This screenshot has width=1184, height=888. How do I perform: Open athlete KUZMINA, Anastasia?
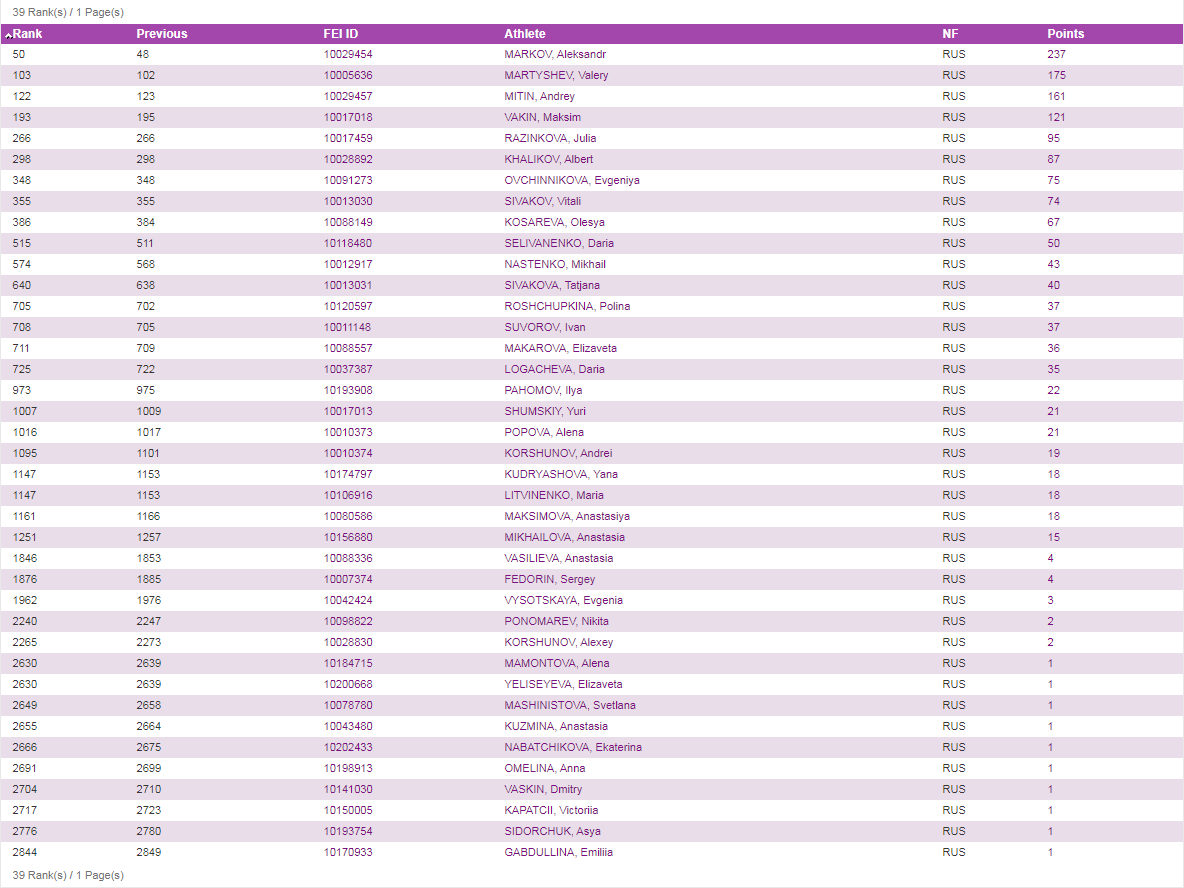tap(556, 726)
